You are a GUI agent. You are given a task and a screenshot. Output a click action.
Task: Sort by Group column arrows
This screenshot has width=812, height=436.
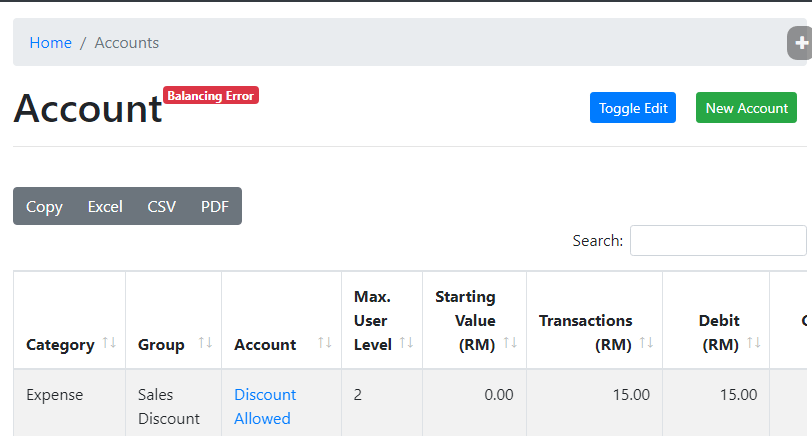coord(205,343)
